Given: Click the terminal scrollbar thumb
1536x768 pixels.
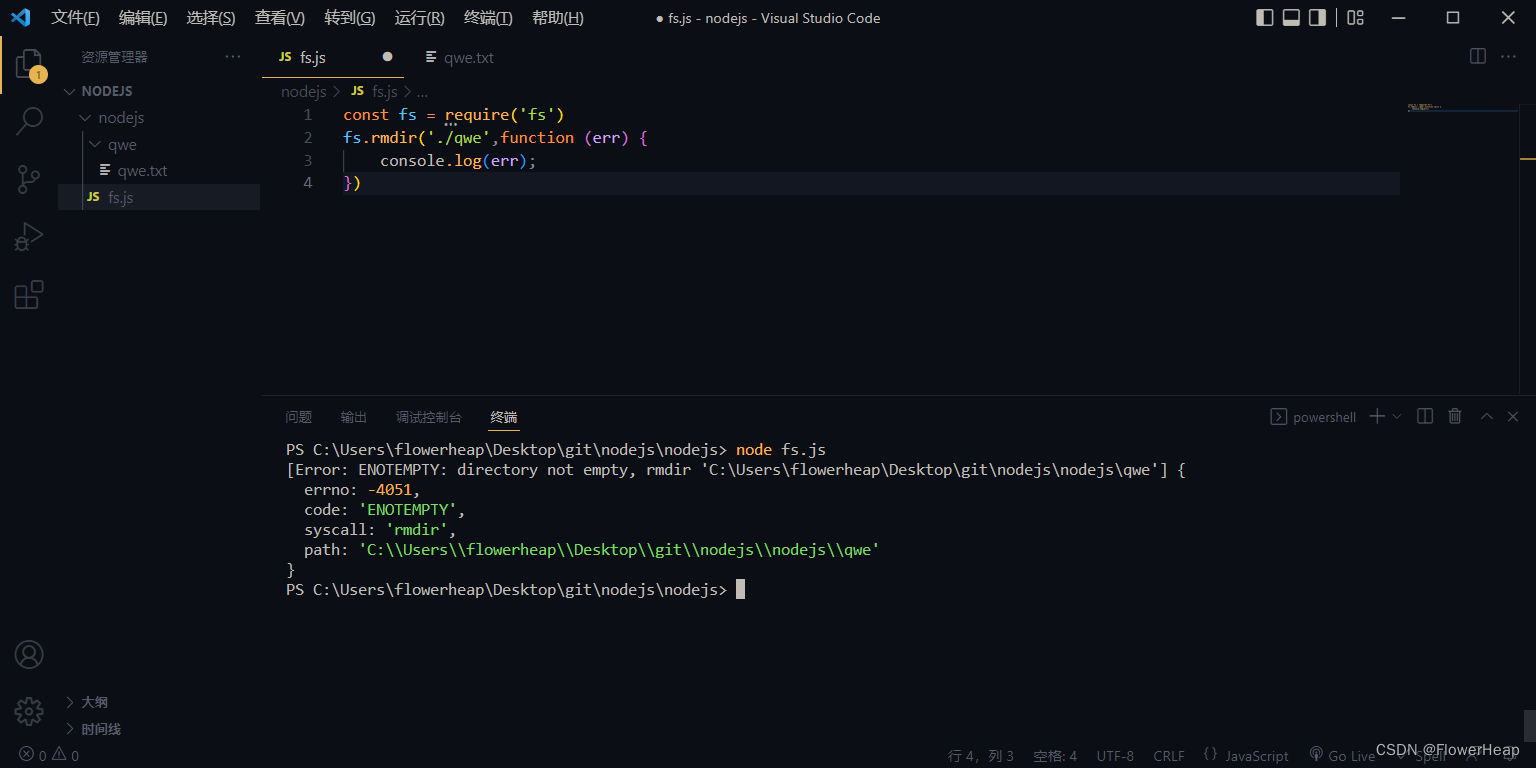Looking at the screenshot, I should click(x=1529, y=725).
